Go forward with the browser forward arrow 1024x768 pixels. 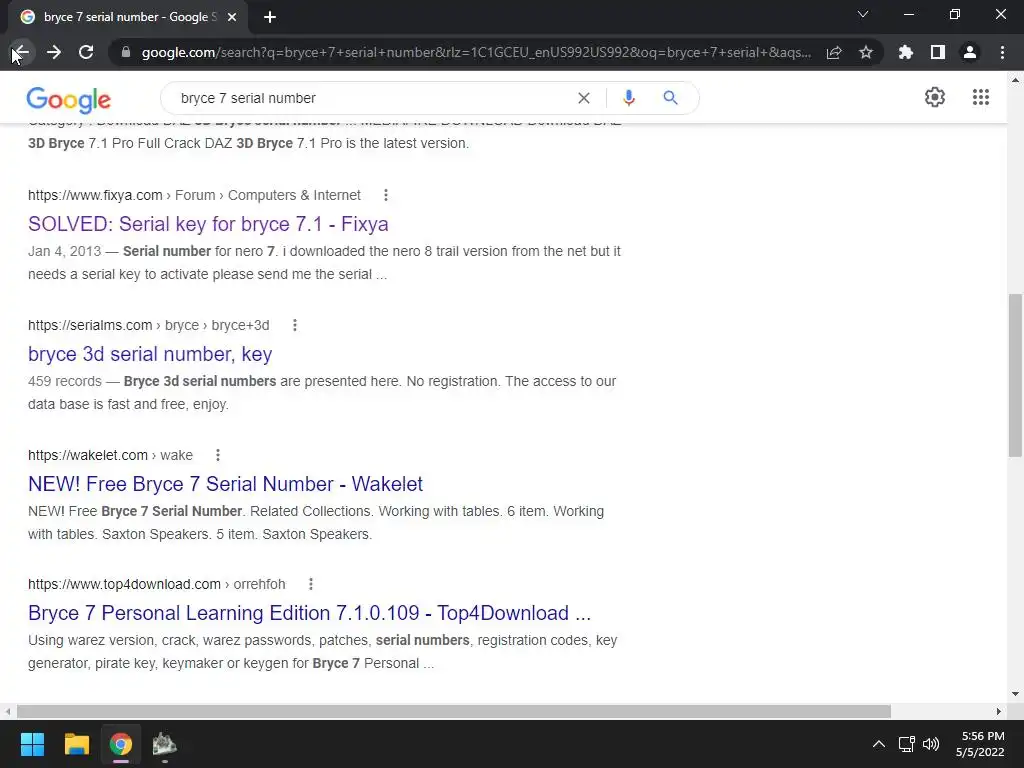click(x=54, y=52)
